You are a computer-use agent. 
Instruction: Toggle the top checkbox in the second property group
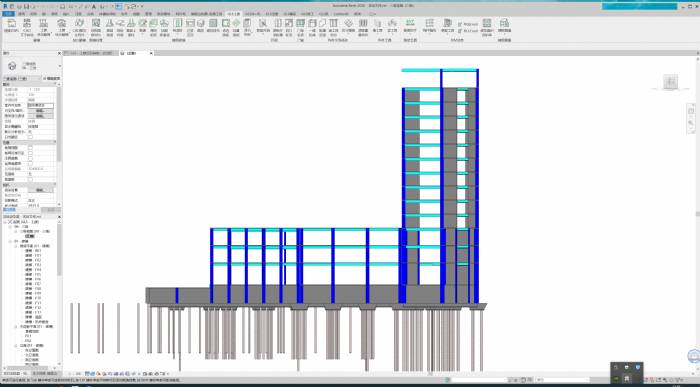(x=30, y=148)
